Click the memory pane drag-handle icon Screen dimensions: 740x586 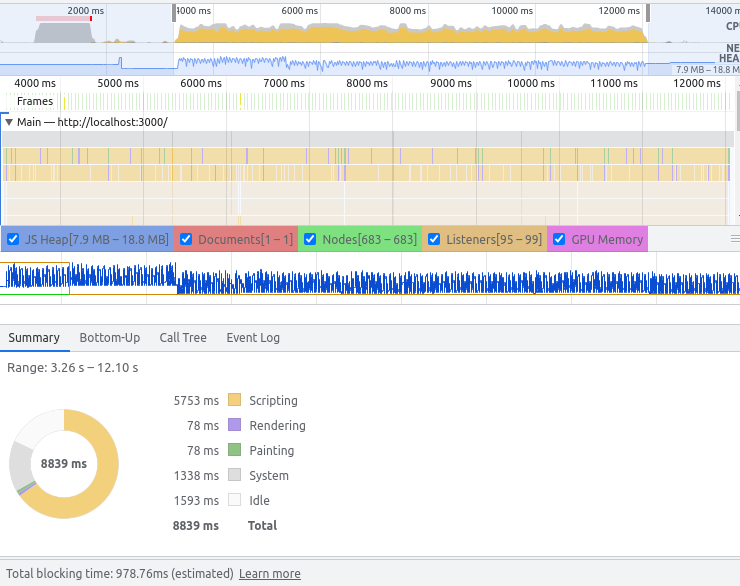pyautogui.click(x=735, y=240)
